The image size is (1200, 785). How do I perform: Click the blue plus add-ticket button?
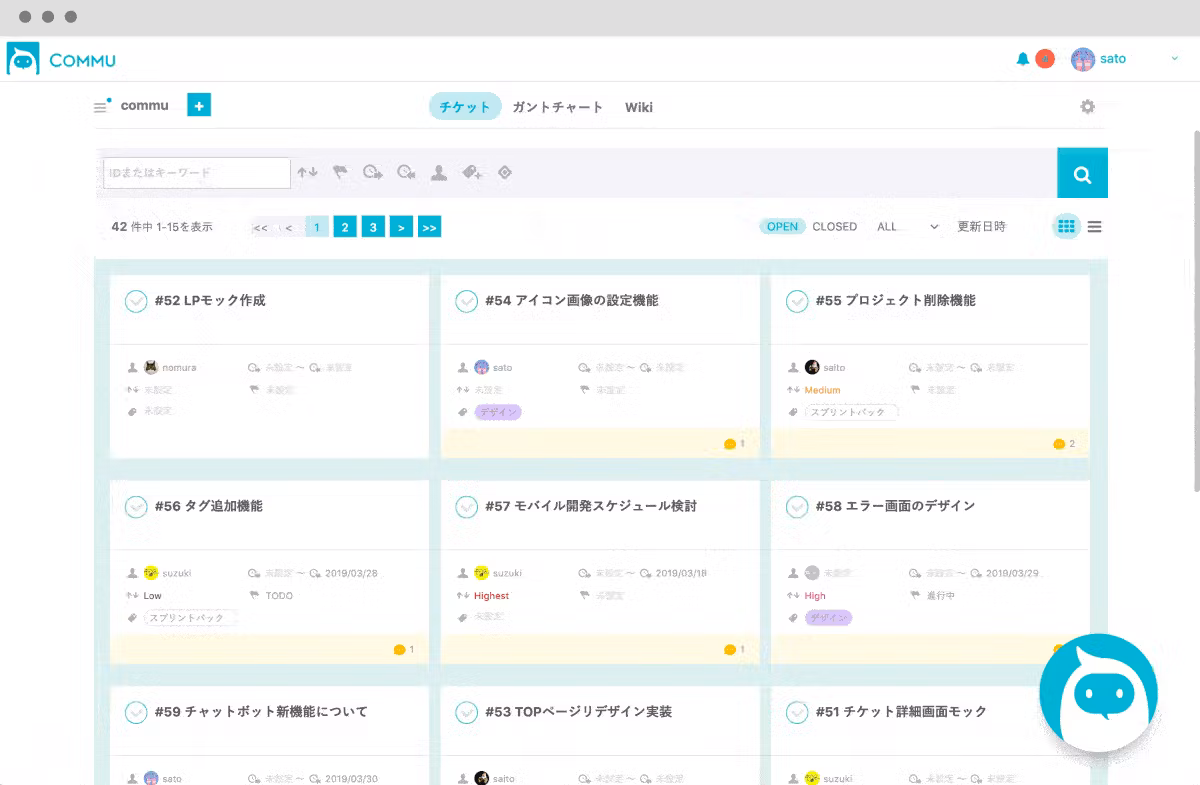[x=199, y=105]
